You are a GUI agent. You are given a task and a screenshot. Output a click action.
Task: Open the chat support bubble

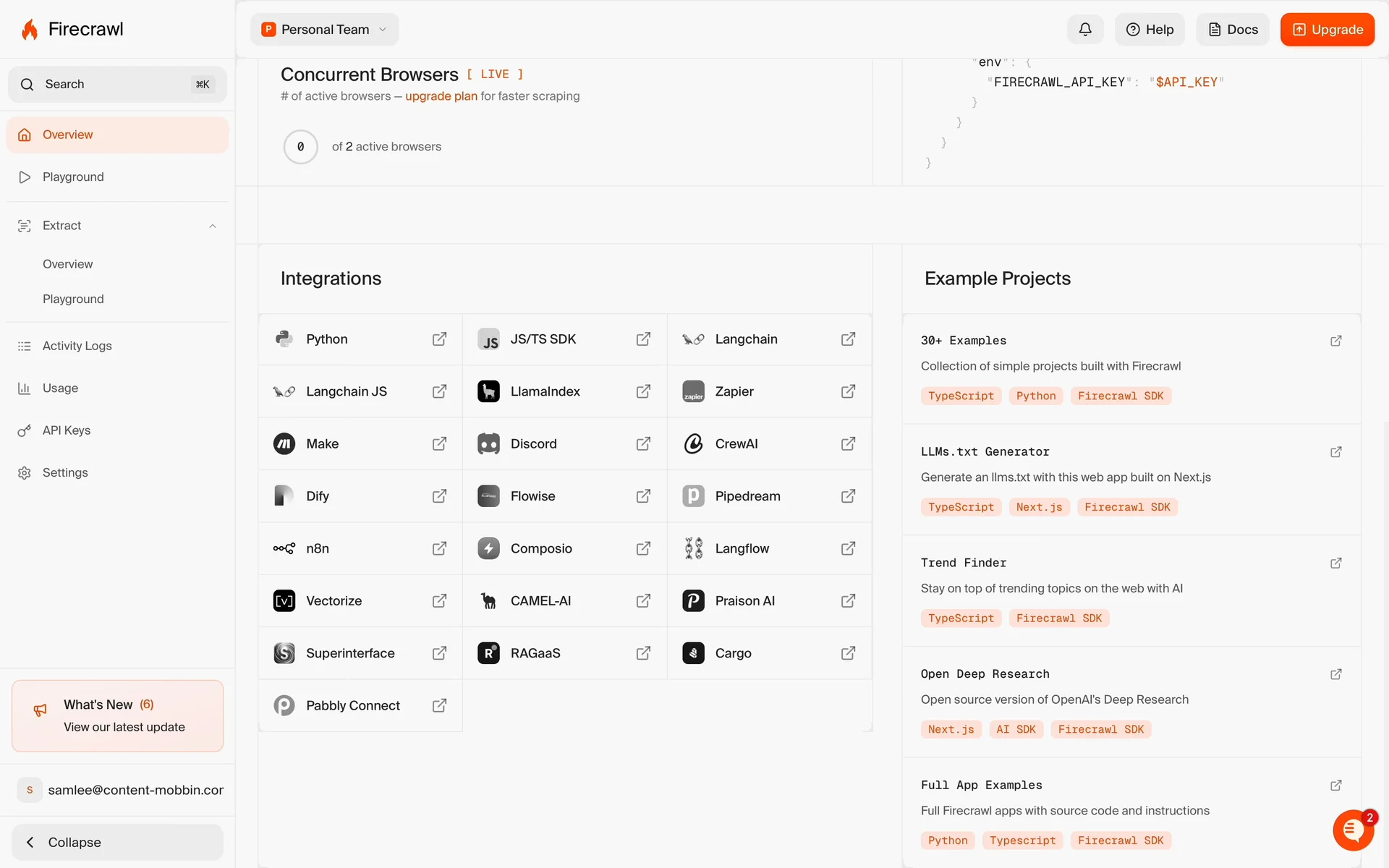[x=1352, y=830]
